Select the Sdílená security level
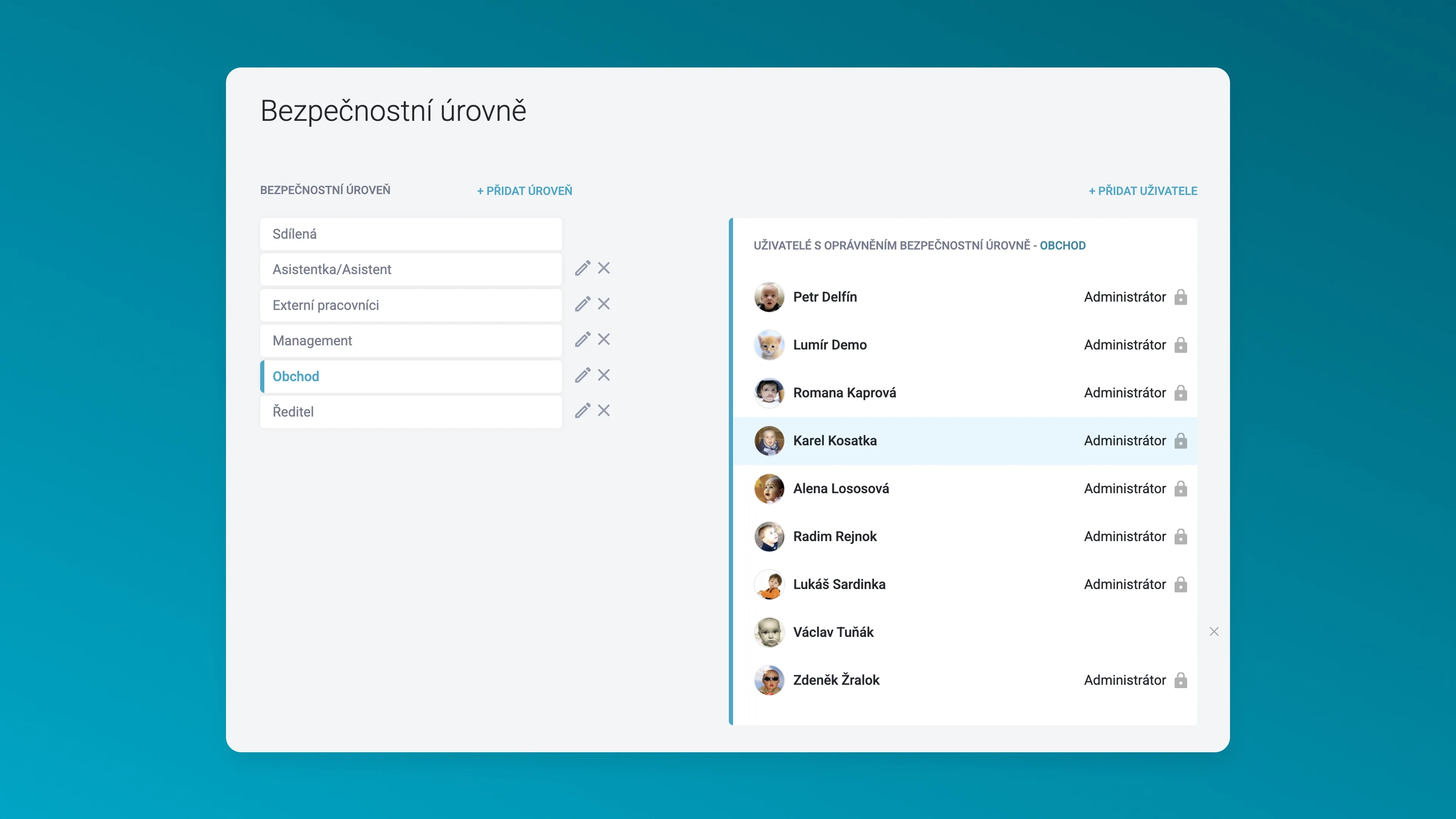The width and height of the screenshot is (1456, 819). point(411,234)
